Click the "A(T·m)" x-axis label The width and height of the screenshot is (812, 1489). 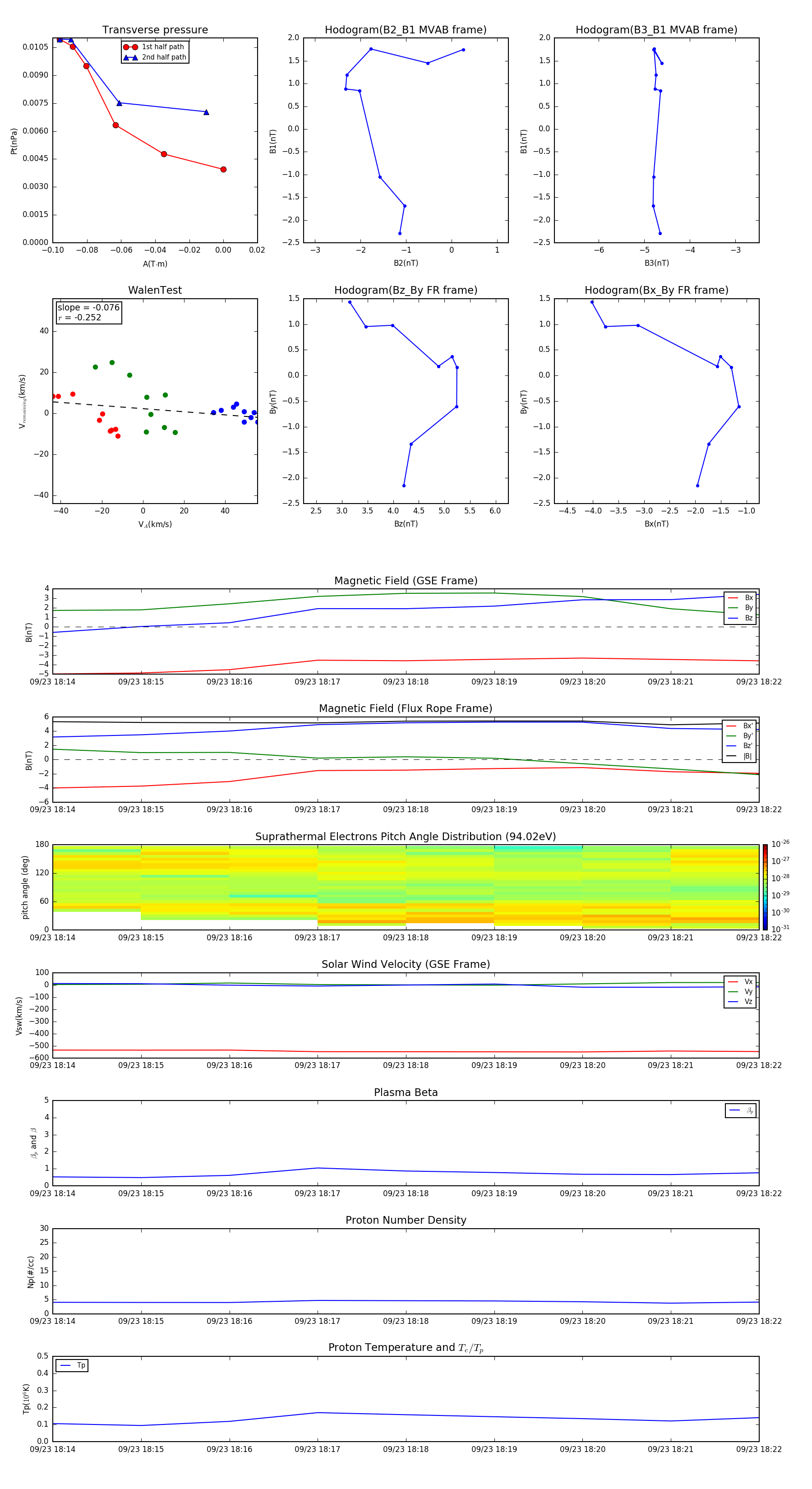pyautogui.click(x=155, y=264)
